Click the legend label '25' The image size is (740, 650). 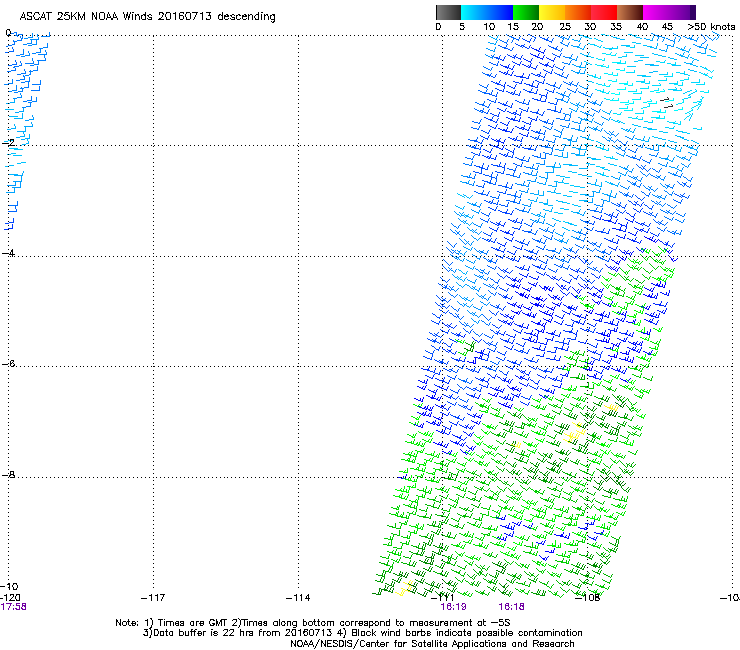click(x=565, y=27)
